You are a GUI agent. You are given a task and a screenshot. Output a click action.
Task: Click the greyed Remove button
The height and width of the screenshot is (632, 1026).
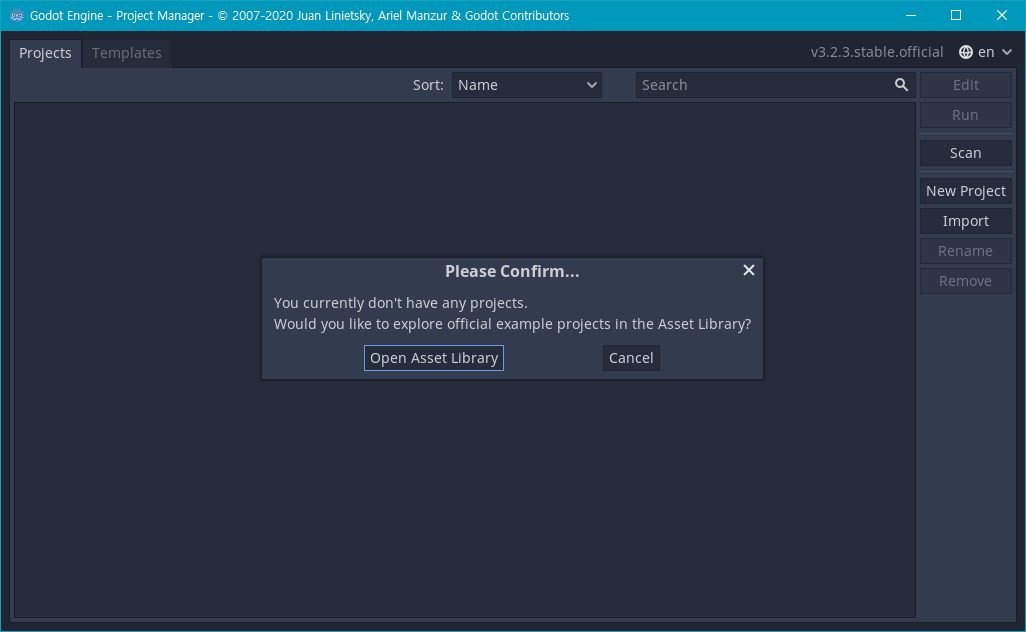point(965,281)
